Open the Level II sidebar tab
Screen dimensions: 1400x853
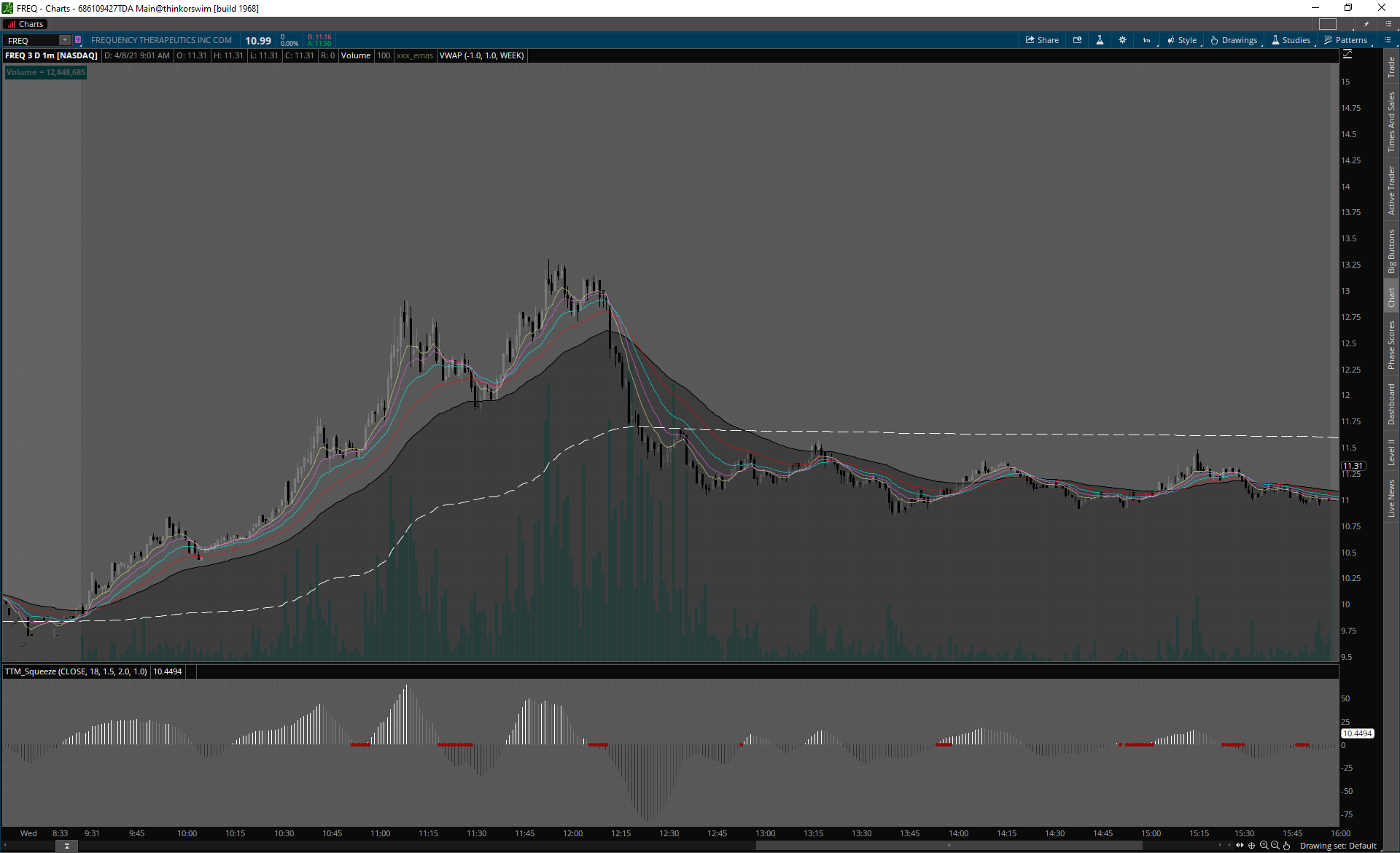click(x=1391, y=452)
